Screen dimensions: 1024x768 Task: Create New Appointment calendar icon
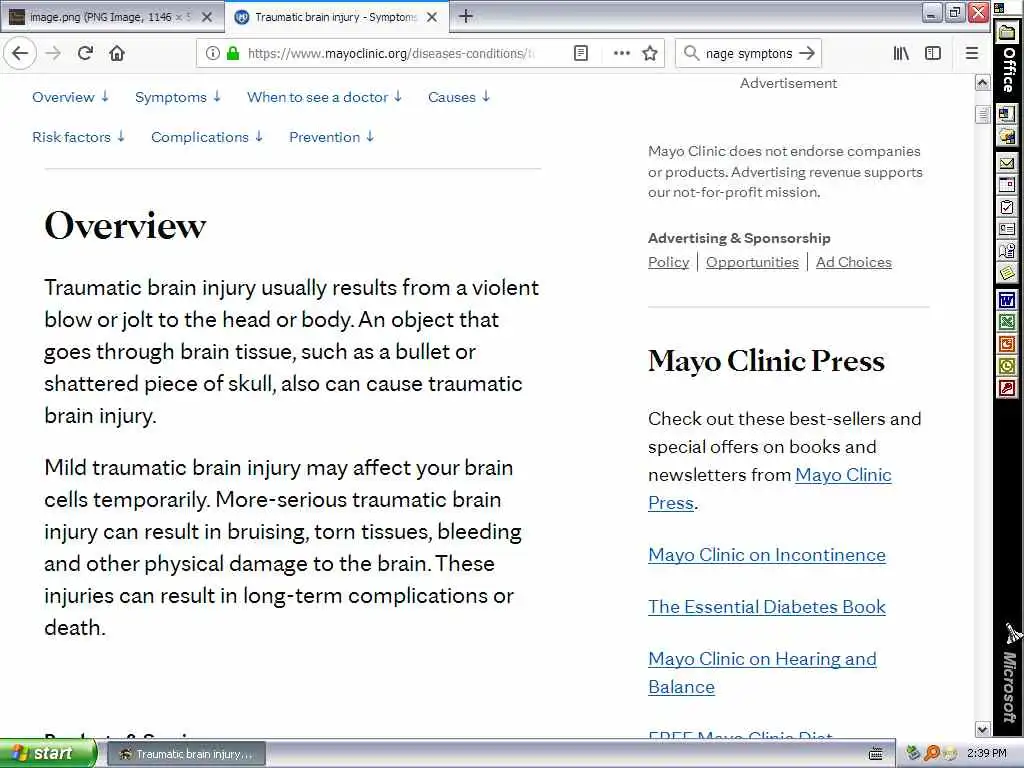click(x=1006, y=185)
